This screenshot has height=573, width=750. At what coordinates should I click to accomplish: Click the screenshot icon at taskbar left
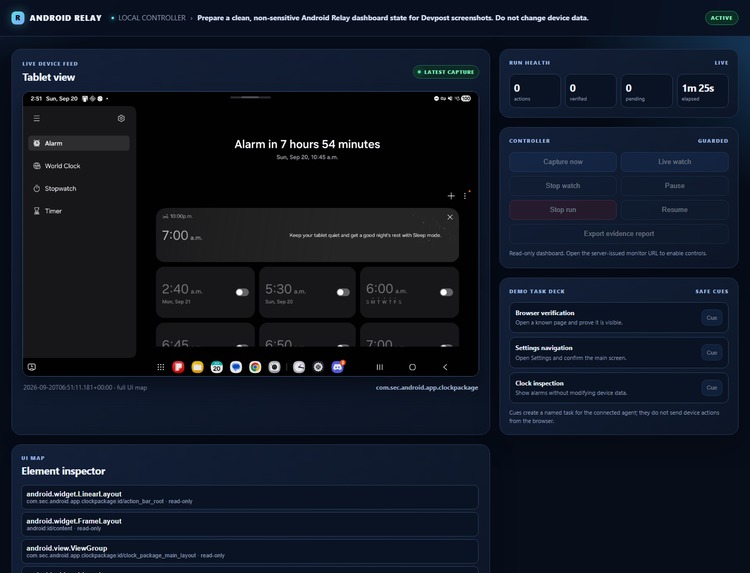coord(32,367)
